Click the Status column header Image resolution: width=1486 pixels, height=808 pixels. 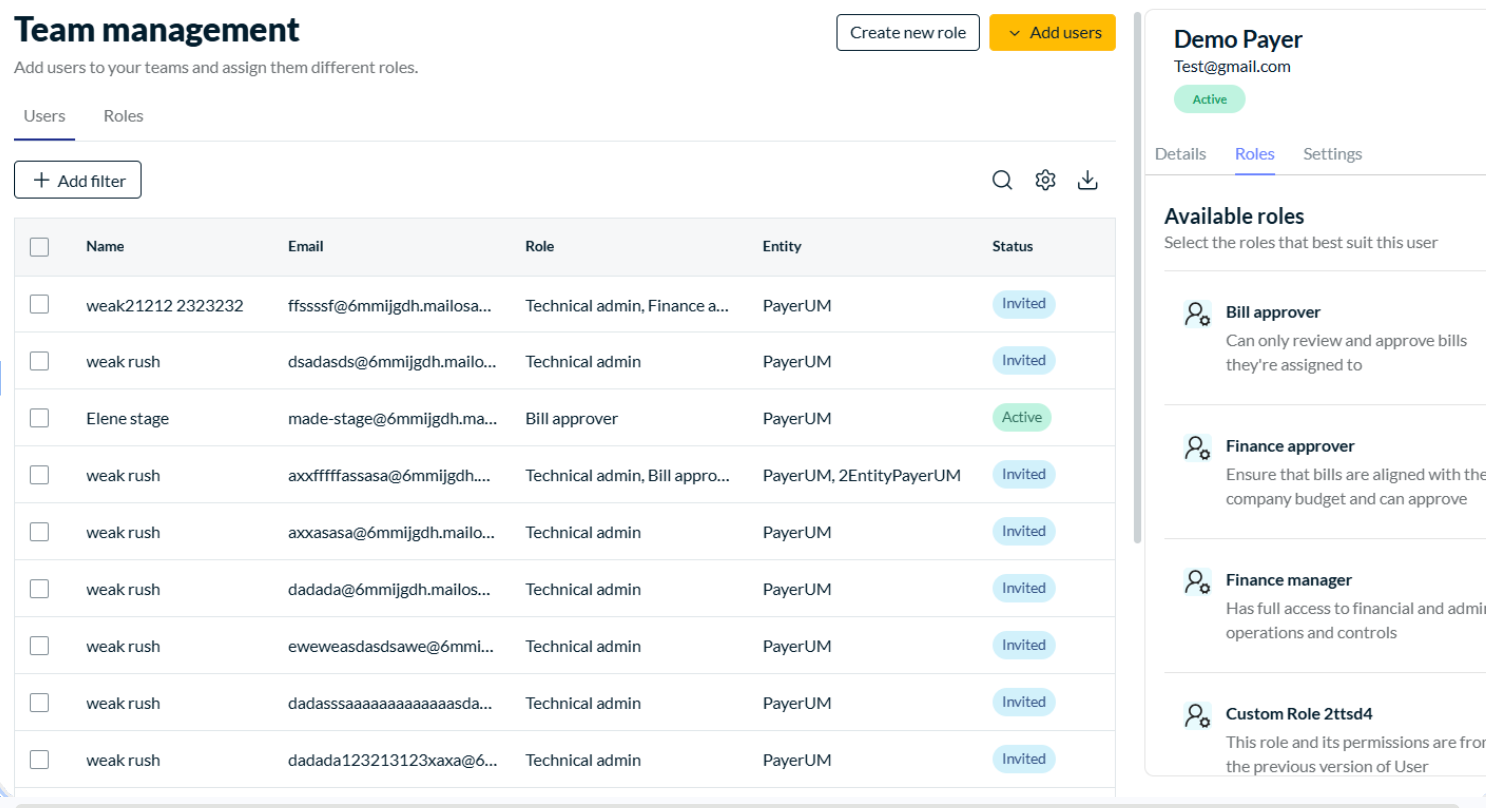(1012, 246)
